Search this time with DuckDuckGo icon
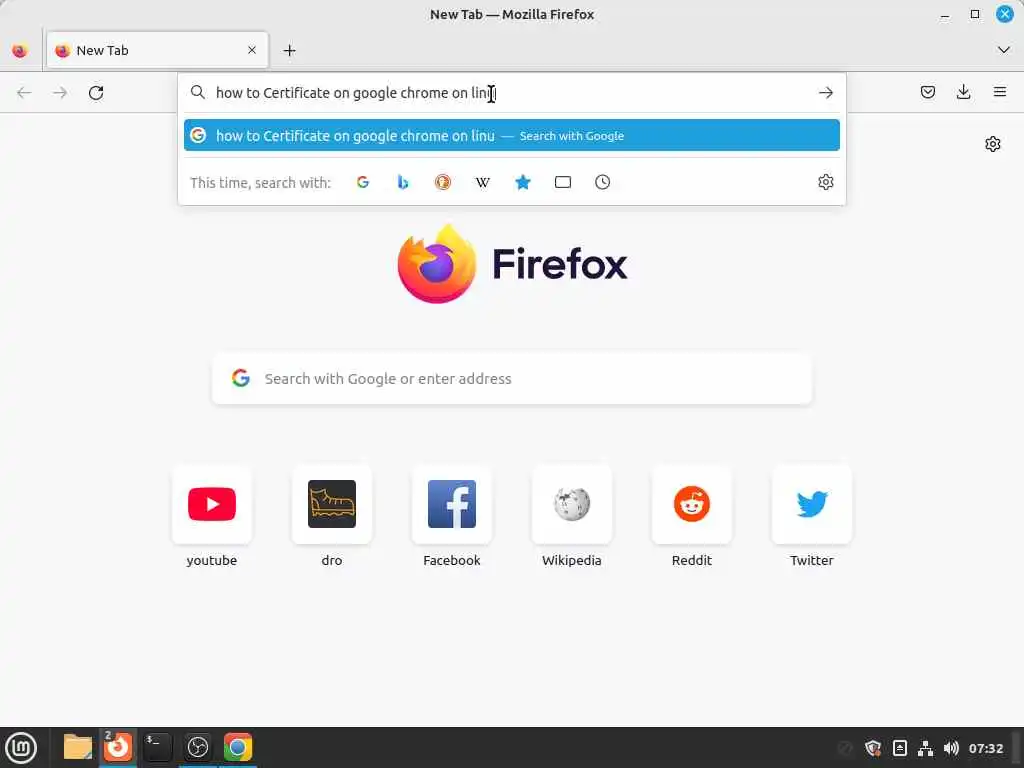The width and height of the screenshot is (1024, 768). tap(443, 182)
